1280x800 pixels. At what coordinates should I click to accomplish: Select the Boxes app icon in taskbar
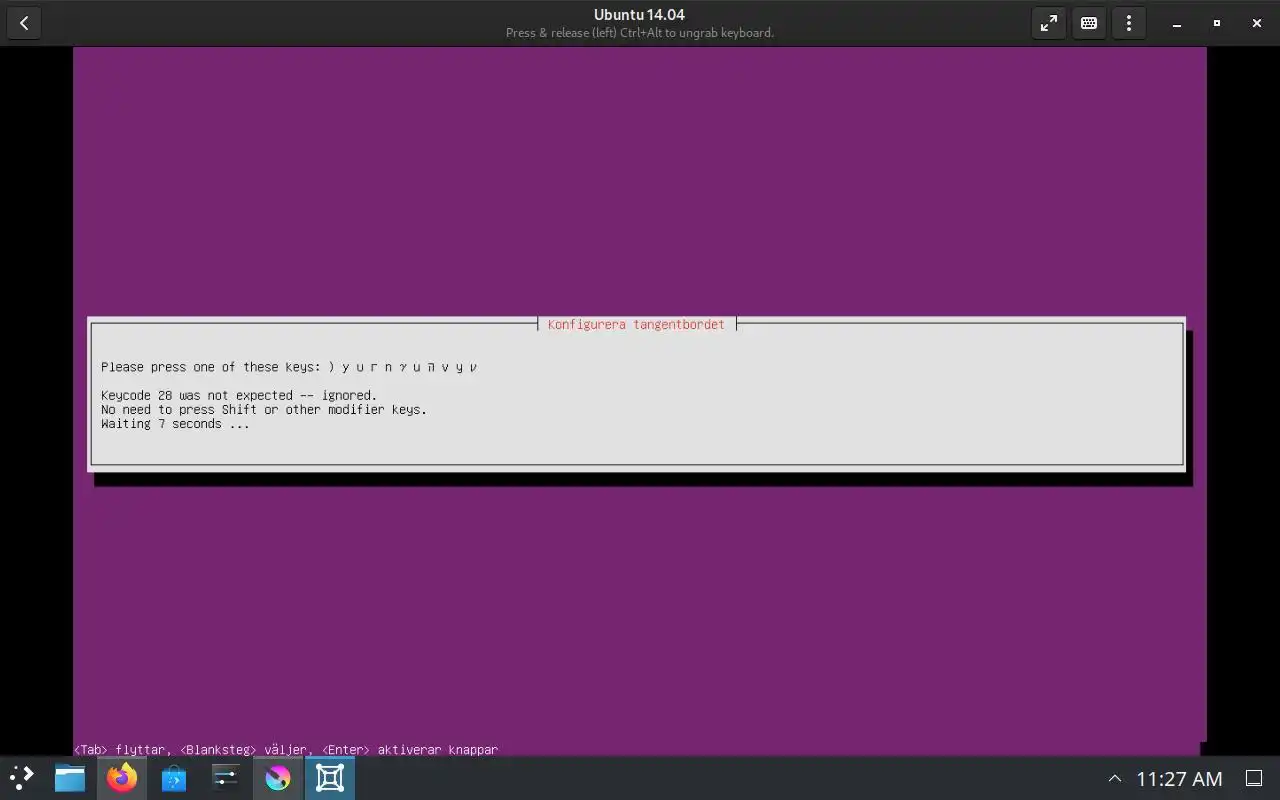330,777
